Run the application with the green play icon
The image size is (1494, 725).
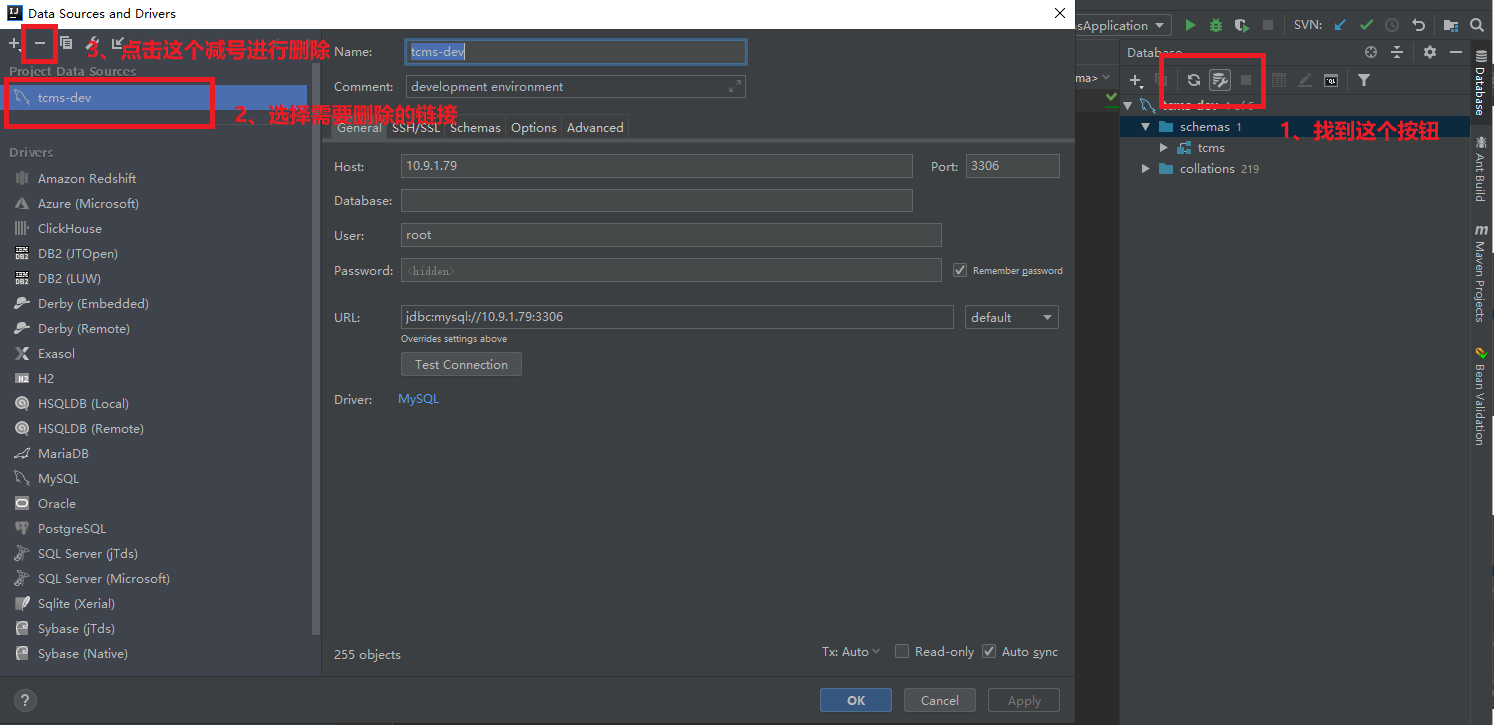[x=1191, y=25]
